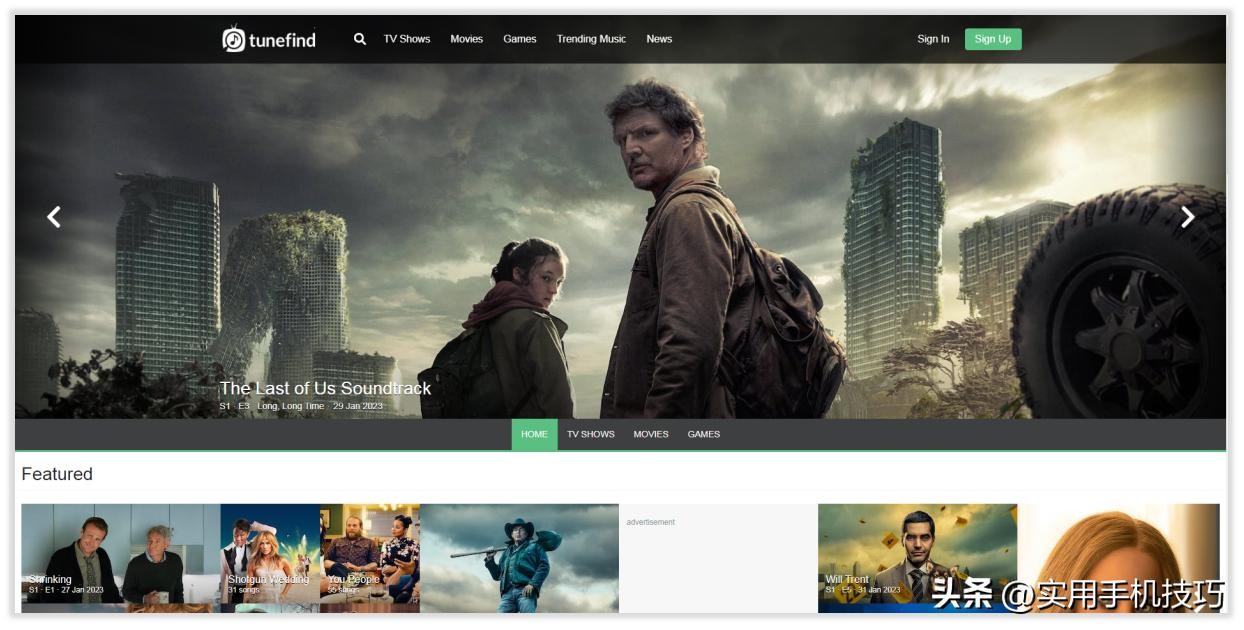Open search with the magnifier icon

(360, 39)
